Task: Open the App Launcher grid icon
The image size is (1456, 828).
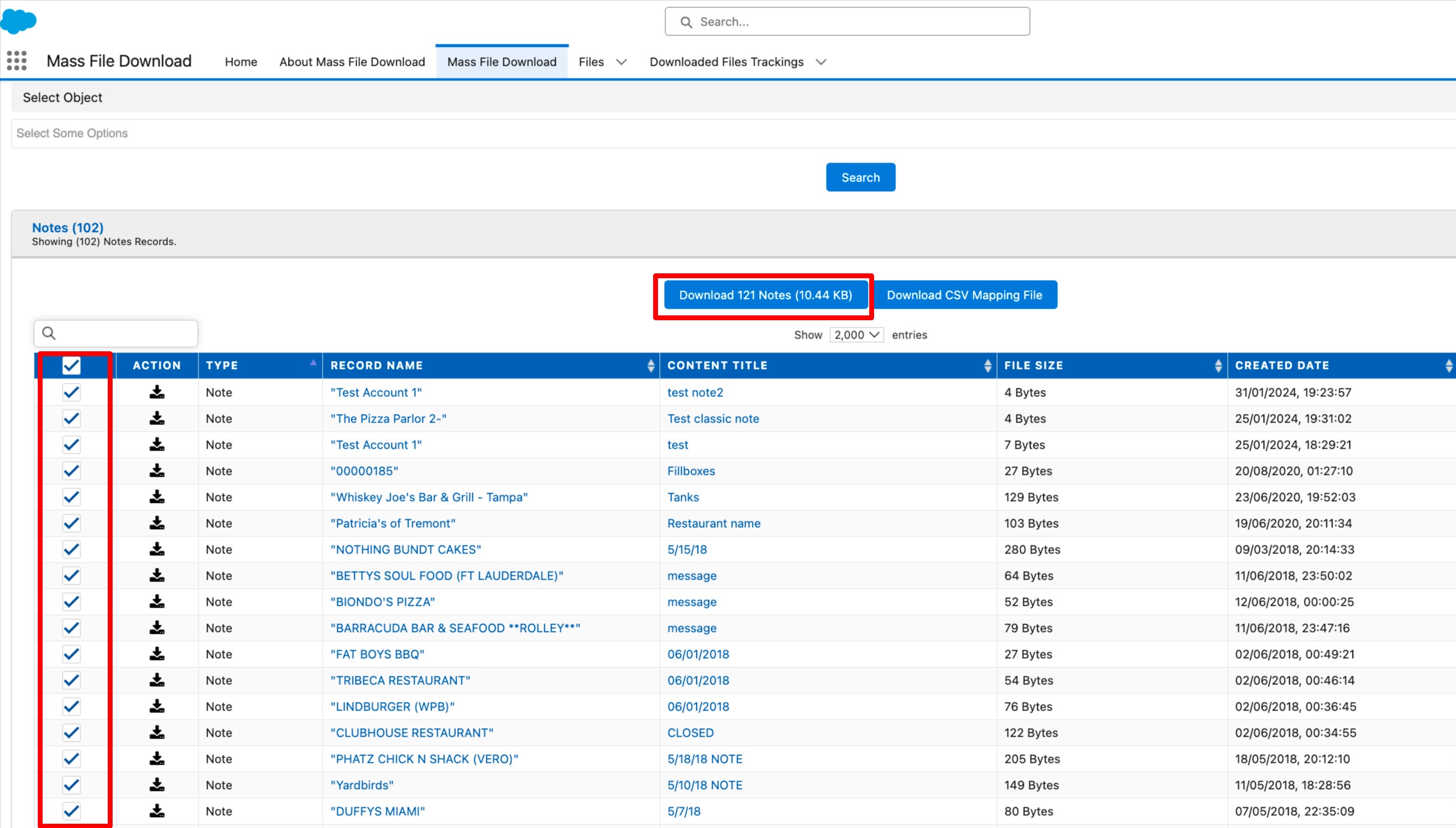Action: [x=16, y=61]
